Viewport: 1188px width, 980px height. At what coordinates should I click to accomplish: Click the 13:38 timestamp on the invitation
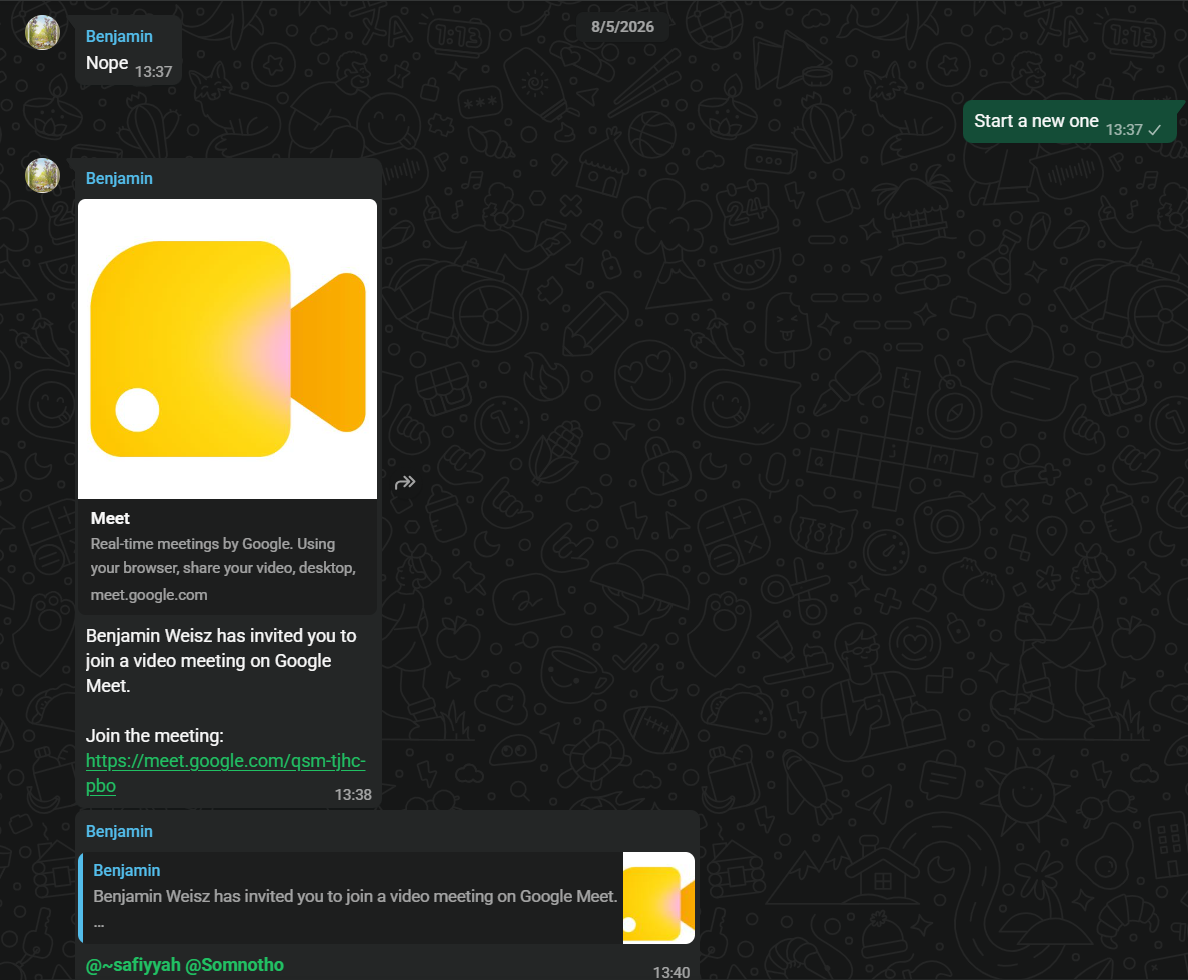click(x=353, y=794)
